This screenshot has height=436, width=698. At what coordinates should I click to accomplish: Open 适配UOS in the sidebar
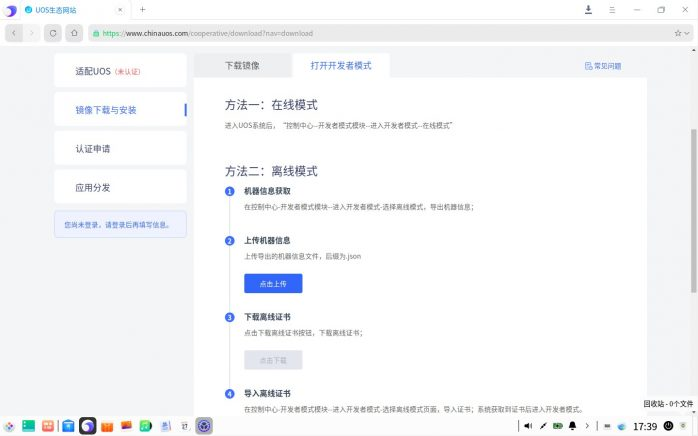point(120,71)
